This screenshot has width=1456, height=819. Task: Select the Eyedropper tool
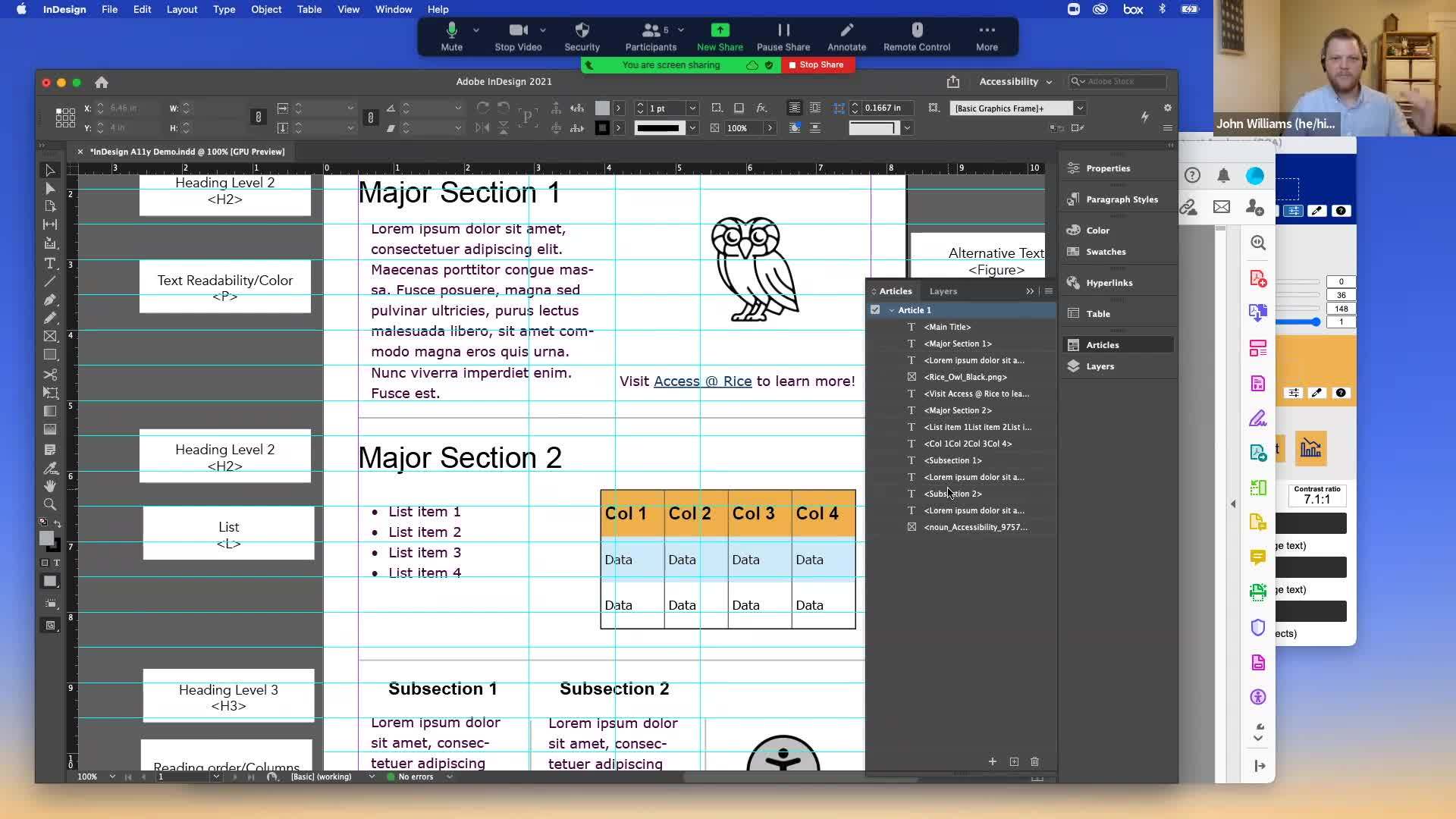click(50, 468)
